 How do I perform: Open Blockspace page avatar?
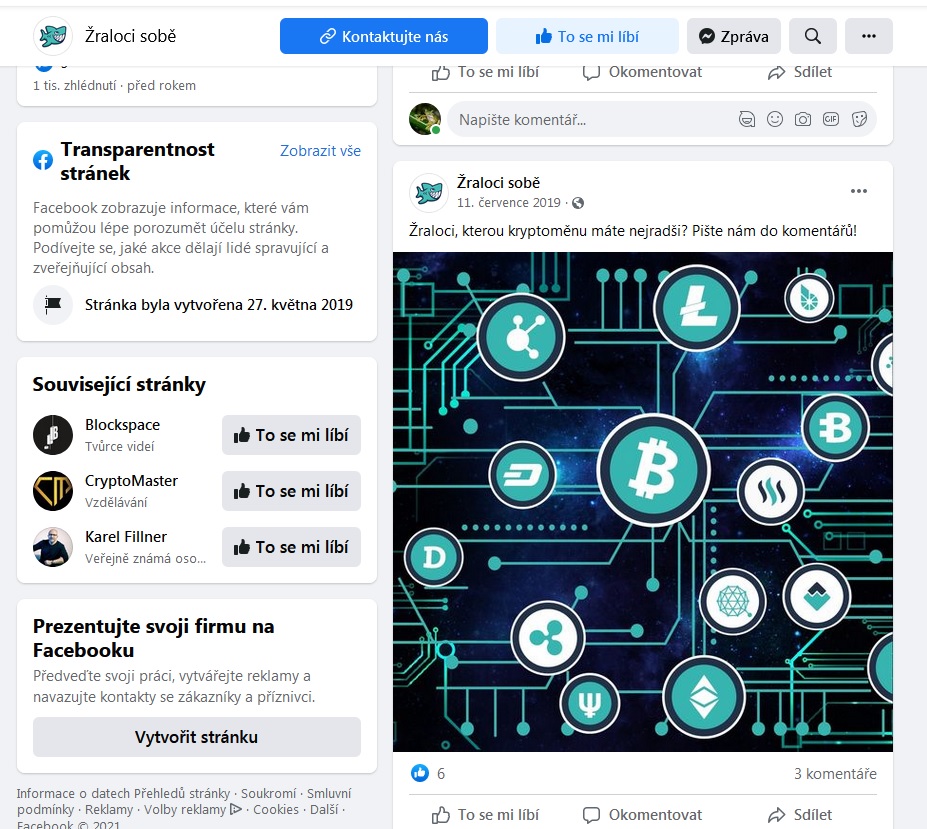click(53, 435)
